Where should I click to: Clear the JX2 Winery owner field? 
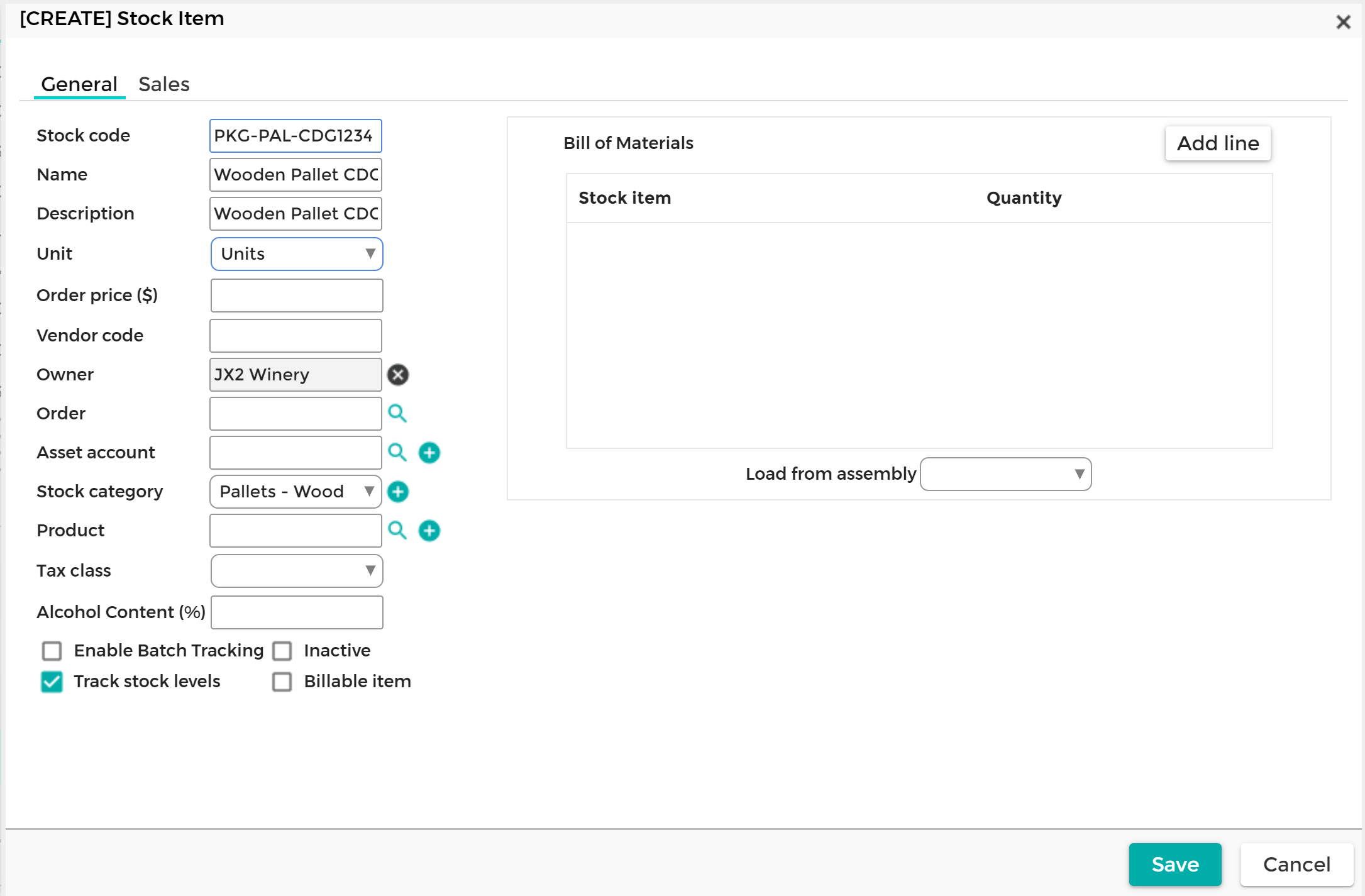coord(397,375)
